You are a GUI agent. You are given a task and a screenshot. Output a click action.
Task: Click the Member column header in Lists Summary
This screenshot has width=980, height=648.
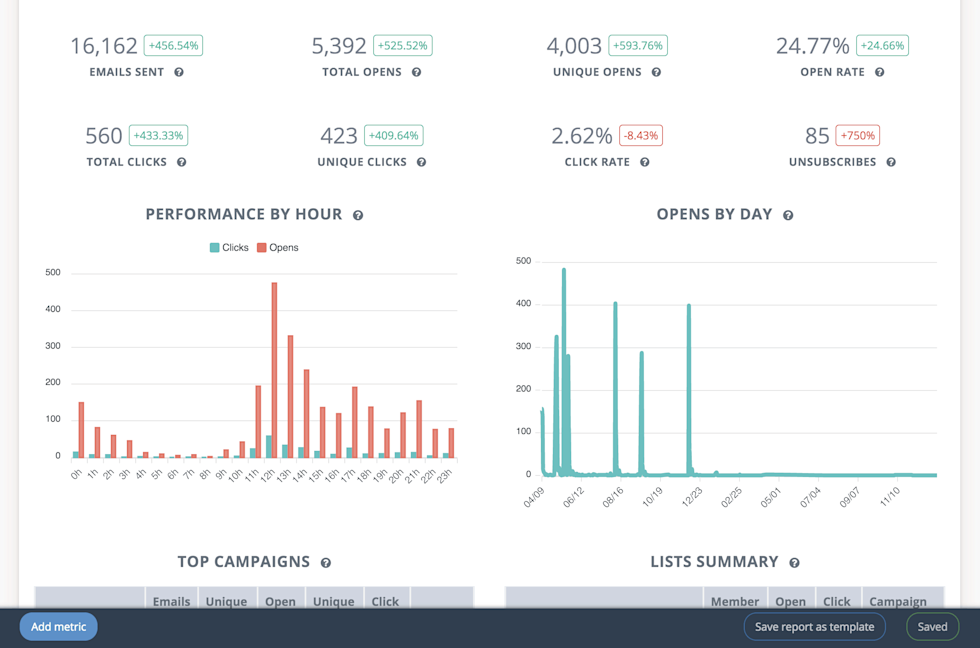(735, 601)
